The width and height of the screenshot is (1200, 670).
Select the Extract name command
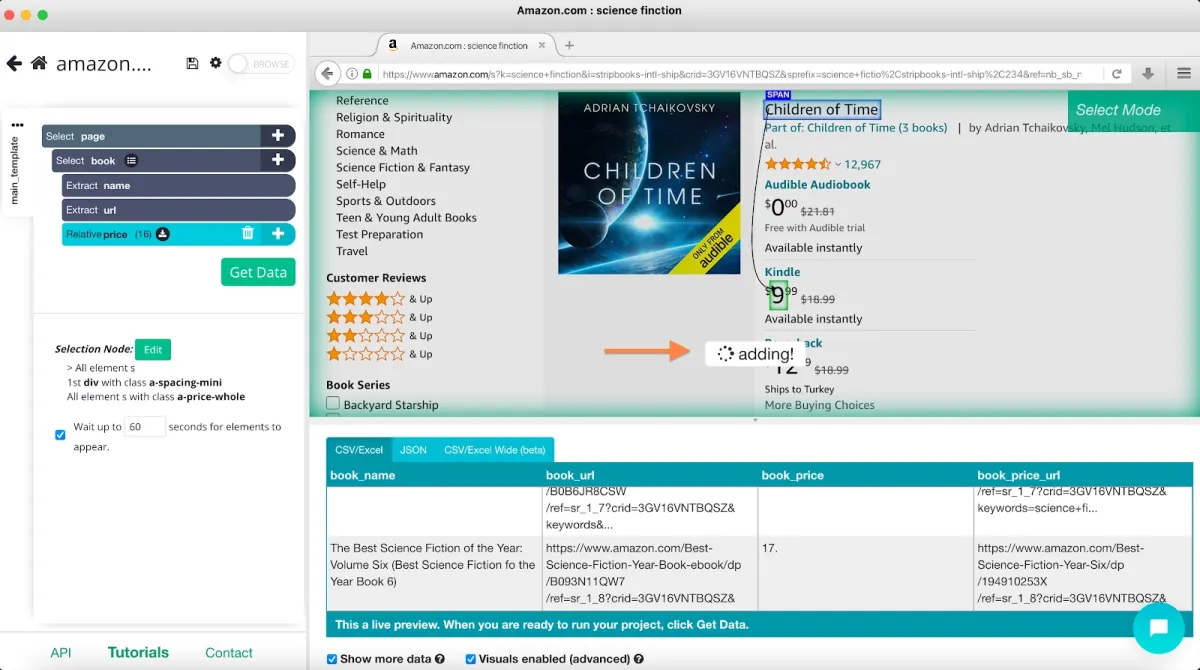[x=179, y=185]
